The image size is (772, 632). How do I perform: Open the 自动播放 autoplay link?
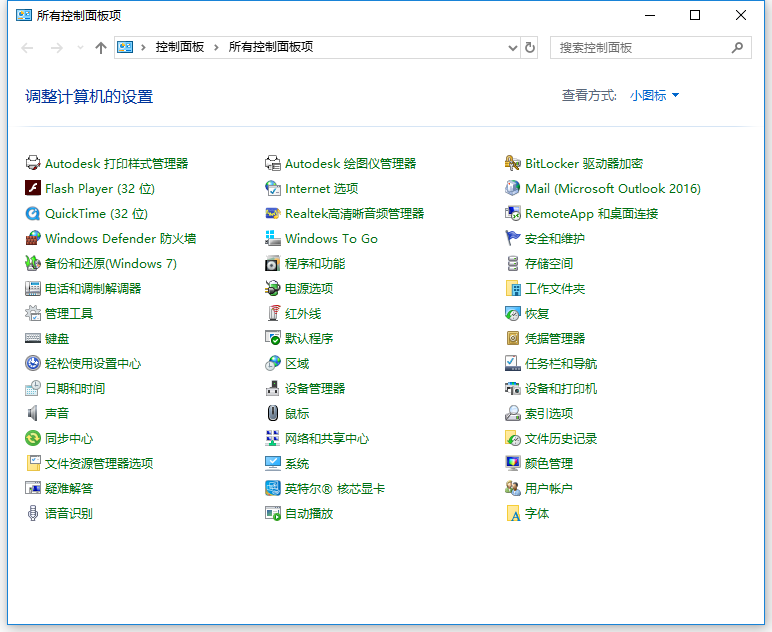[309, 513]
